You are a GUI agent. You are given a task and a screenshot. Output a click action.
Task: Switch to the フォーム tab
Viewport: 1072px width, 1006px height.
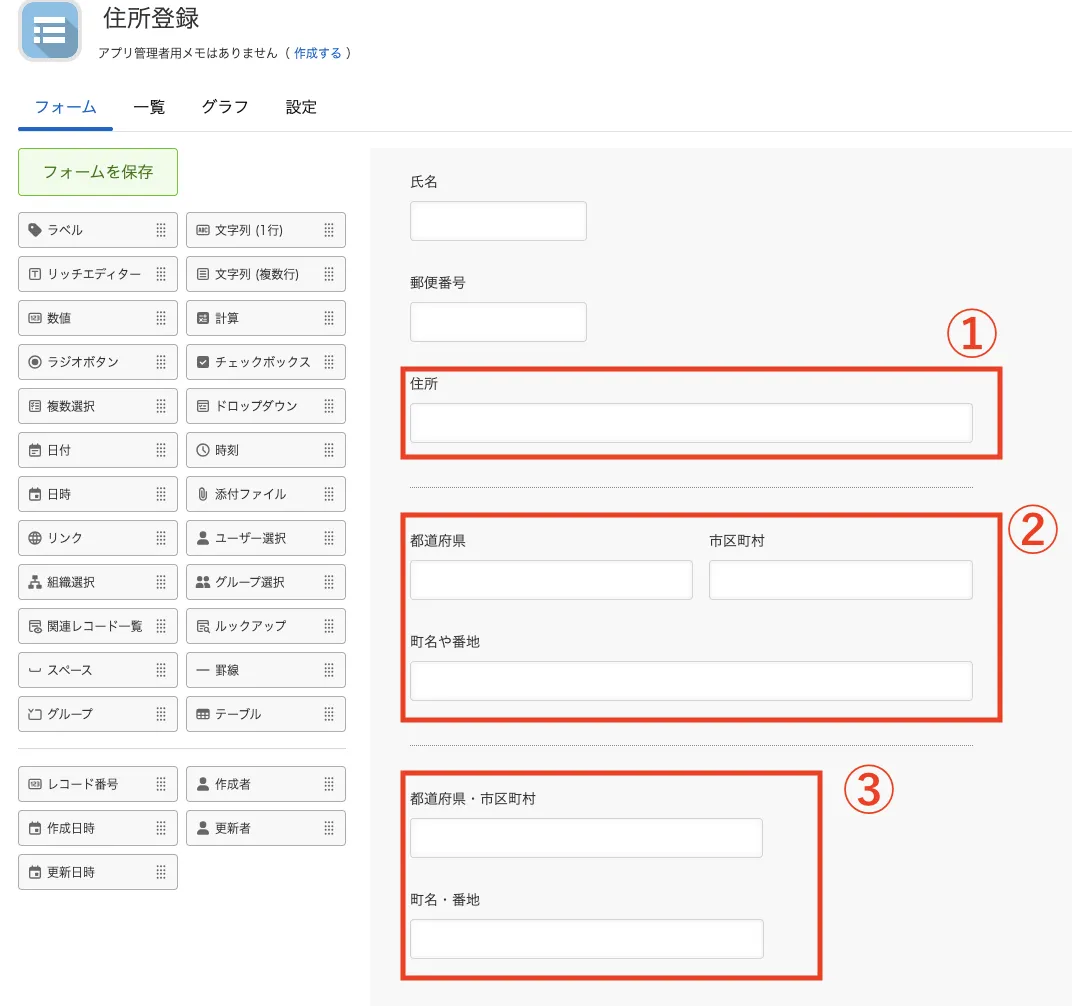click(x=66, y=107)
